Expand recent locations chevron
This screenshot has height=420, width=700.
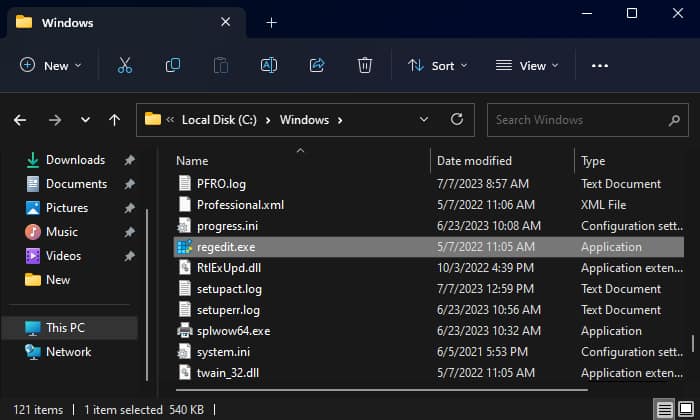click(x=85, y=120)
